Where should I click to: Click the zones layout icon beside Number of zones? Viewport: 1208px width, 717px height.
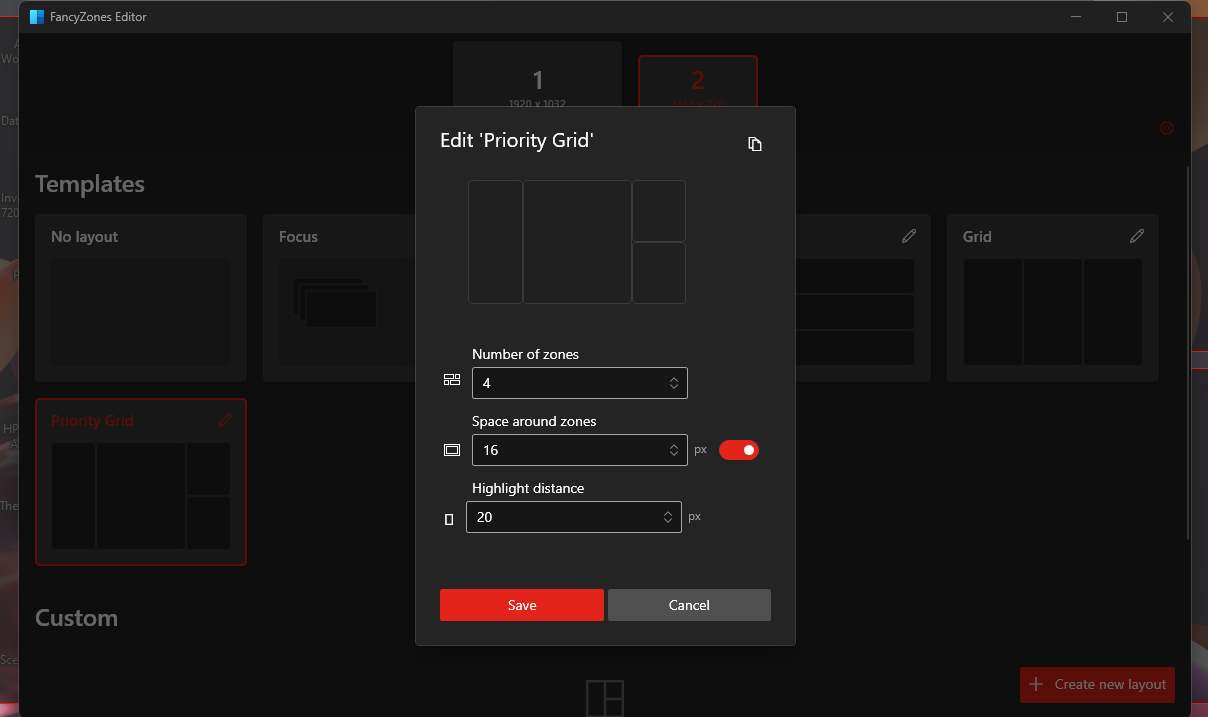pos(451,380)
